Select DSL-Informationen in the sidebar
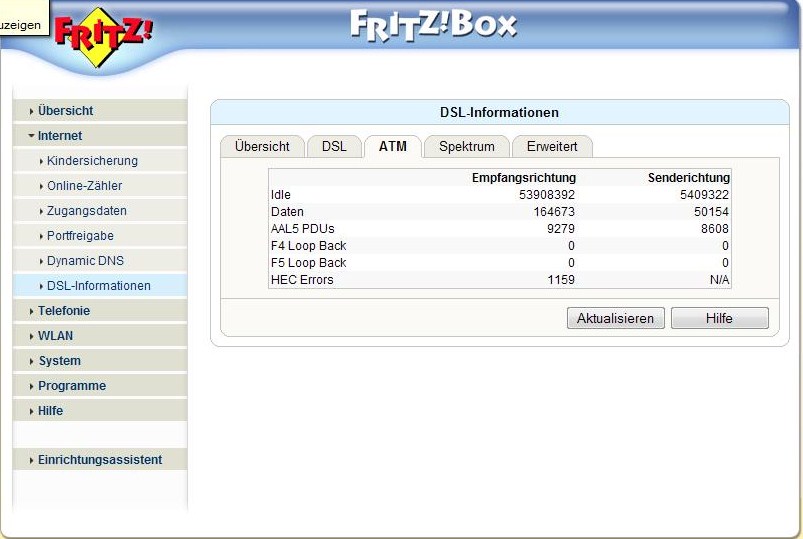 tap(99, 286)
